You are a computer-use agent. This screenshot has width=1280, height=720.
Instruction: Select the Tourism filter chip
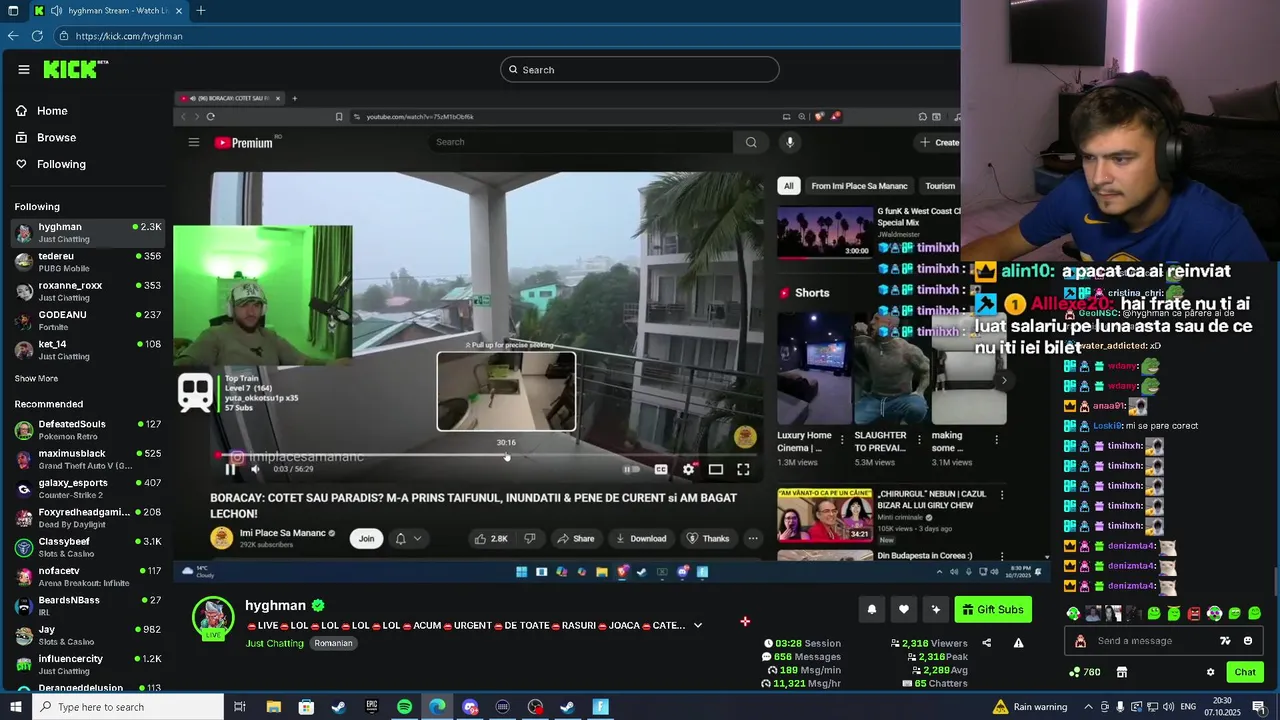tap(940, 186)
